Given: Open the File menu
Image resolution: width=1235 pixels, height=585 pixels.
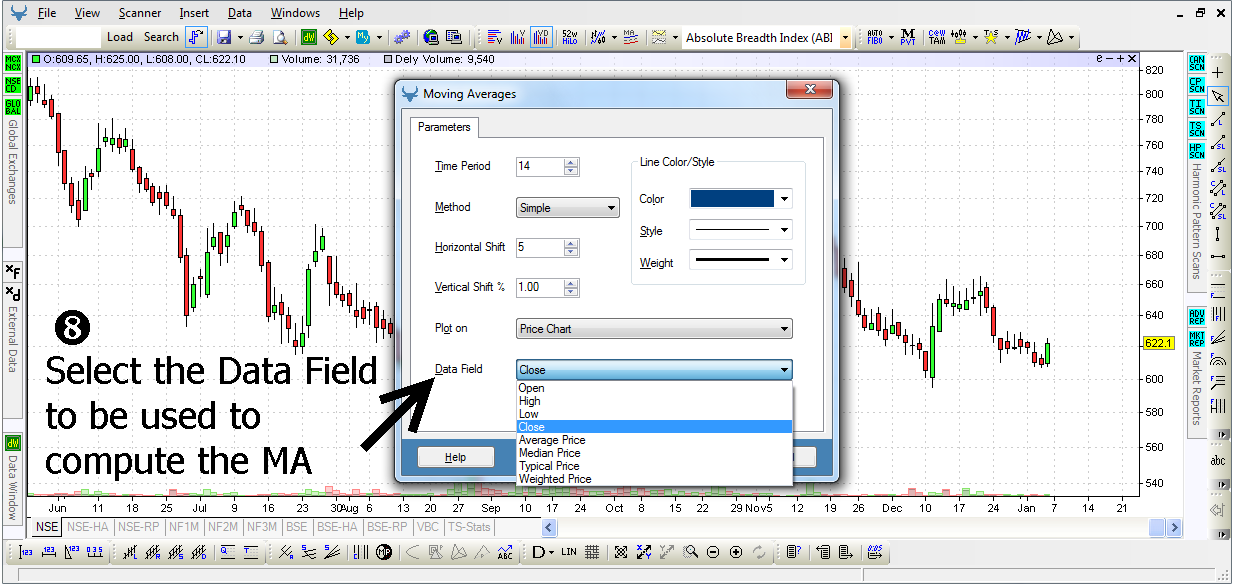Looking at the screenshot, I should coord(46,13).
